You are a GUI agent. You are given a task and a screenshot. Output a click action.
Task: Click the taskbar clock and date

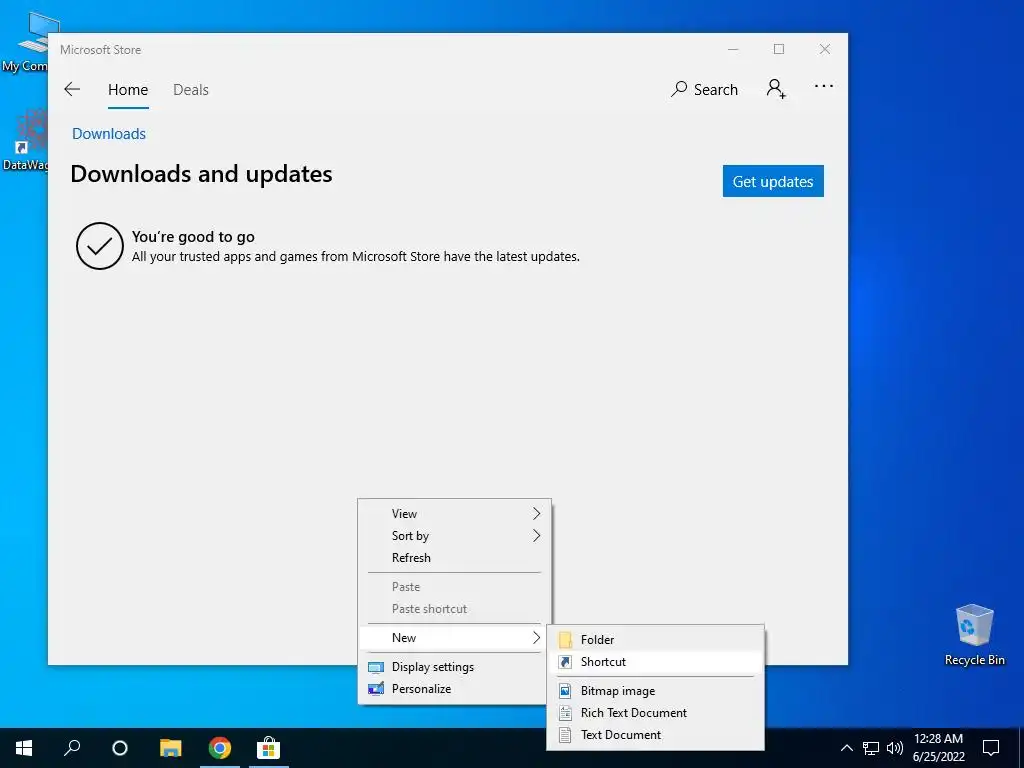coord(938,748)
